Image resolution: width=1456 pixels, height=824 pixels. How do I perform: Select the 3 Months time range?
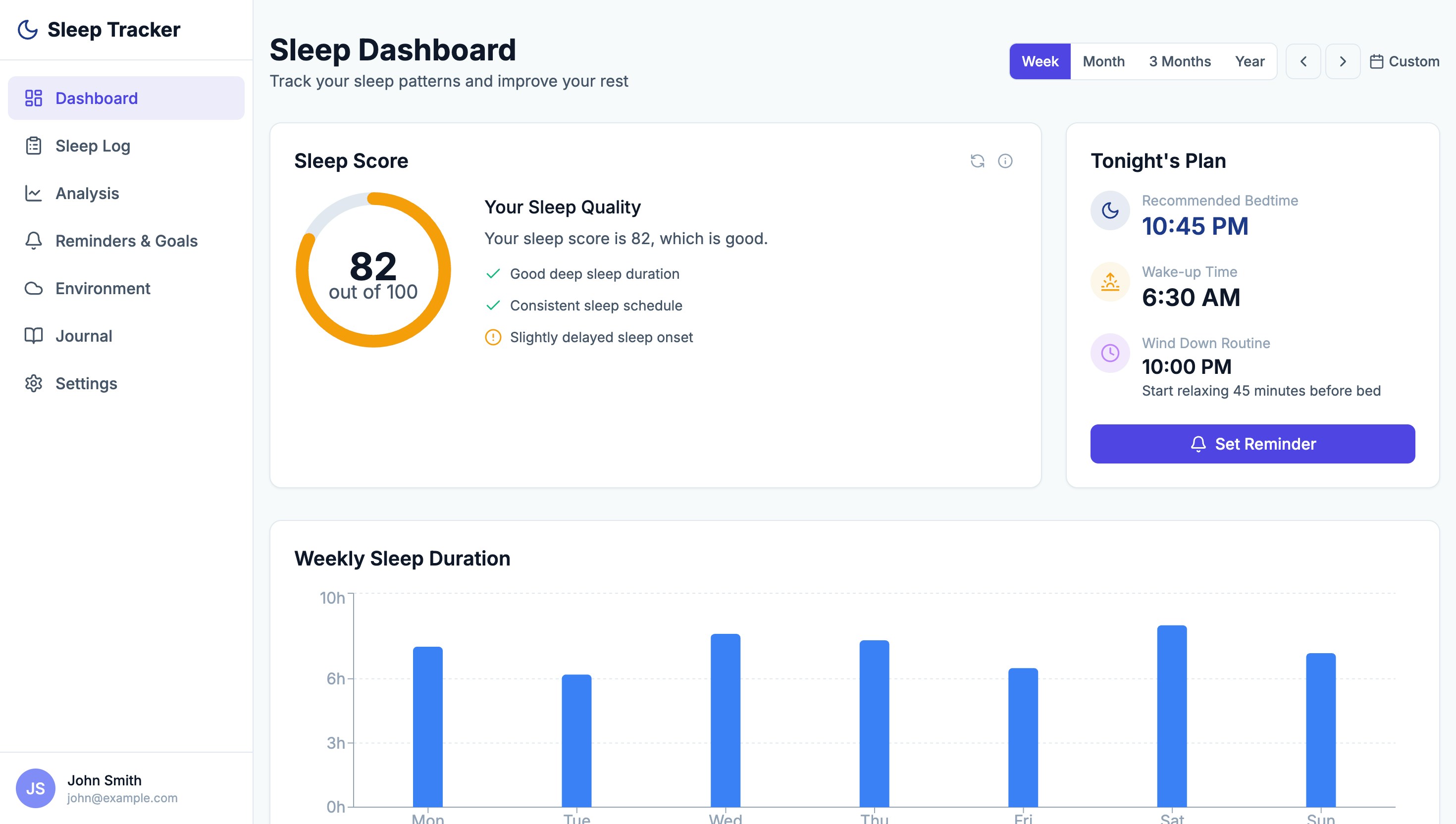(1180, 61)
